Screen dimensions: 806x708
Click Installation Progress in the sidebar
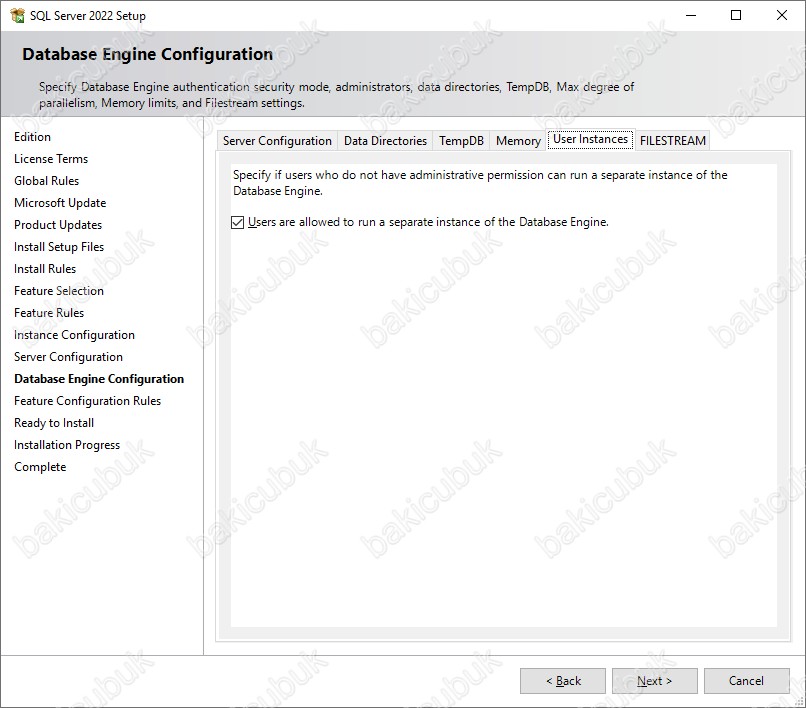(67, 445)
